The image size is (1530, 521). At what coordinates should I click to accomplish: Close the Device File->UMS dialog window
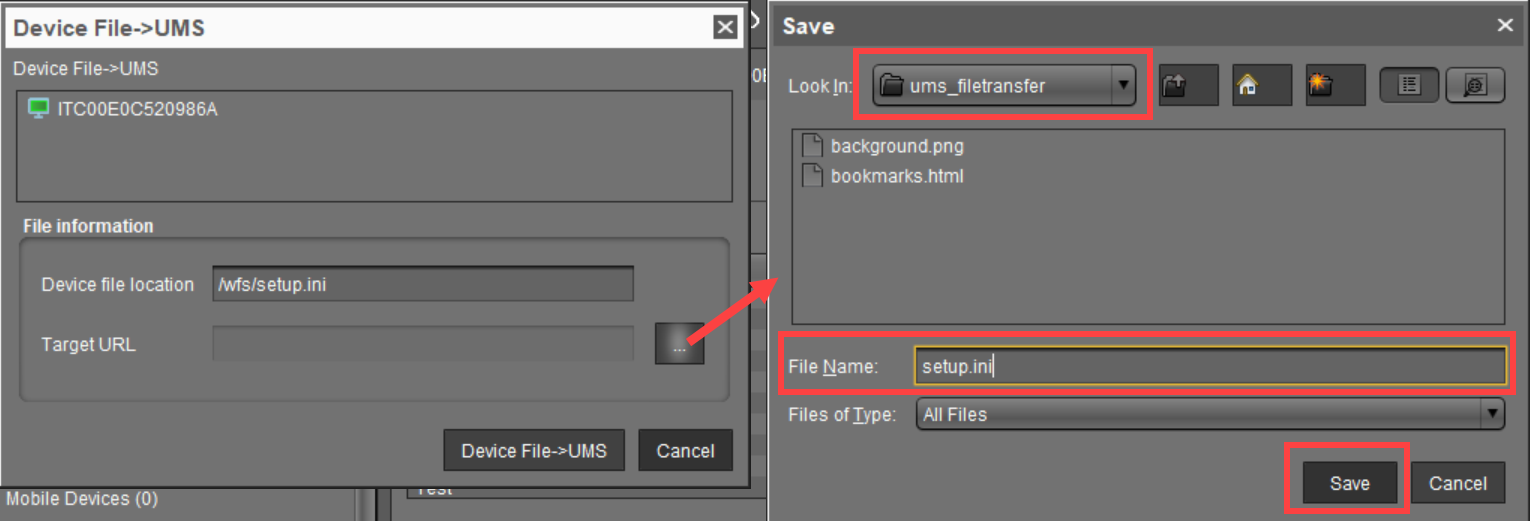(726, 28)
